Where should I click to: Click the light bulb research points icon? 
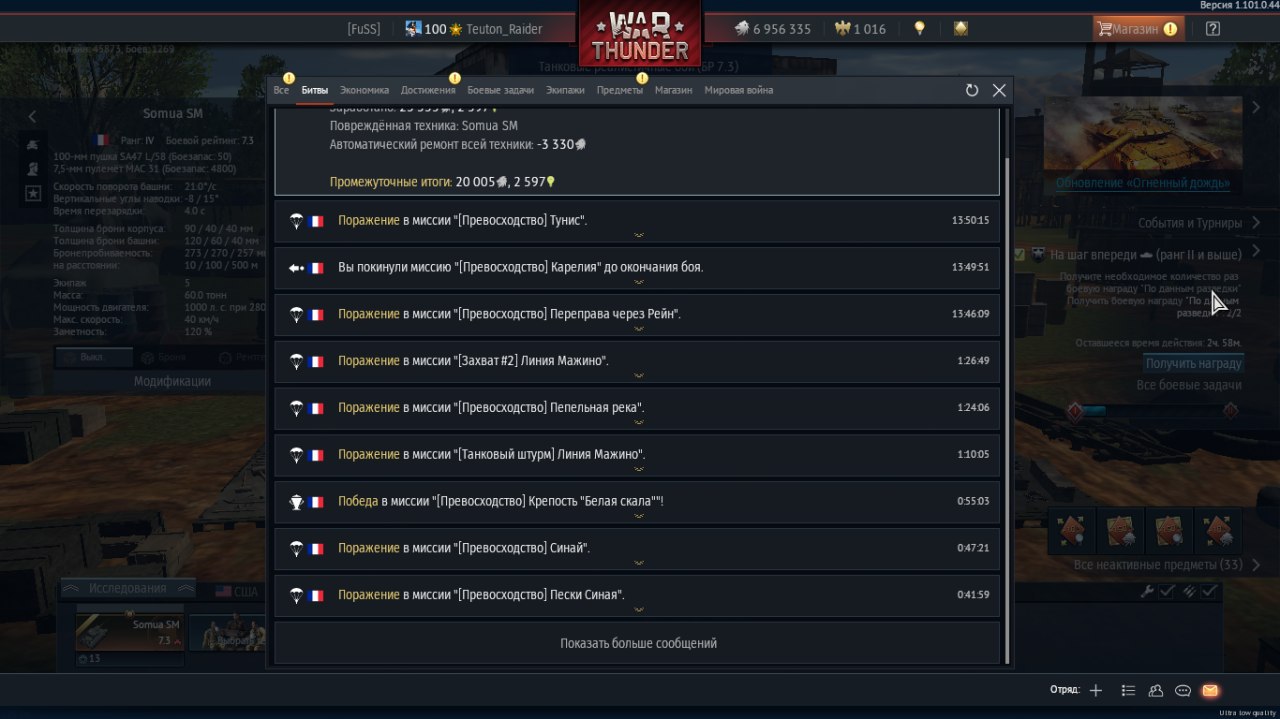920,29
